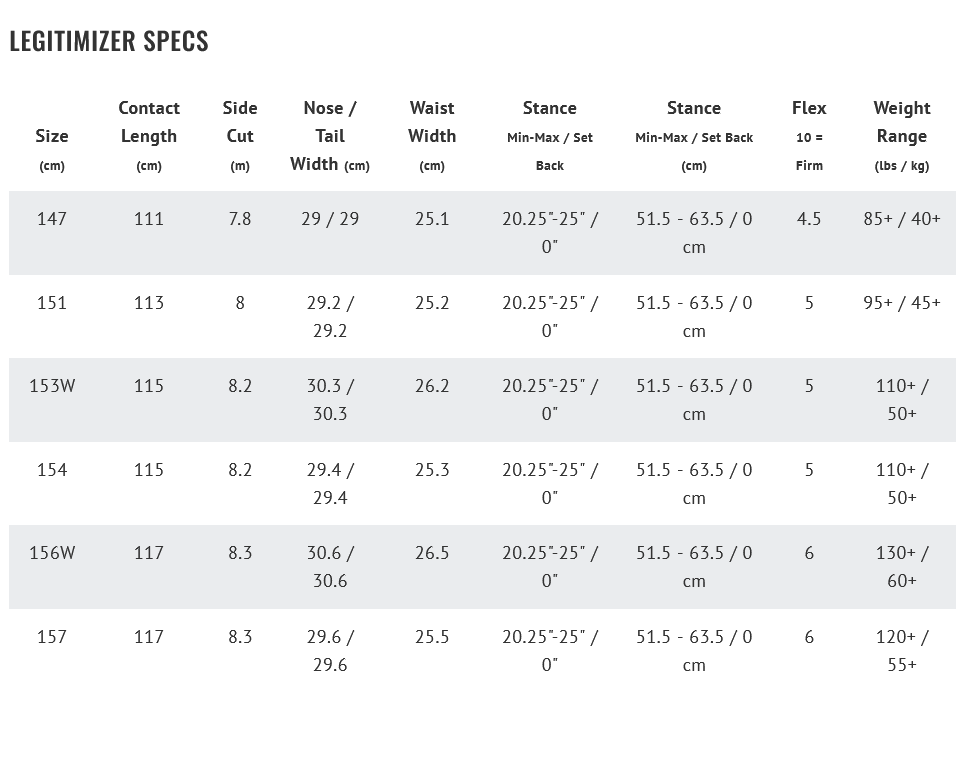Select the 120+ / 55+ weight range cell
Viewport: 965px width, 763px height.
tap(902, 650)
